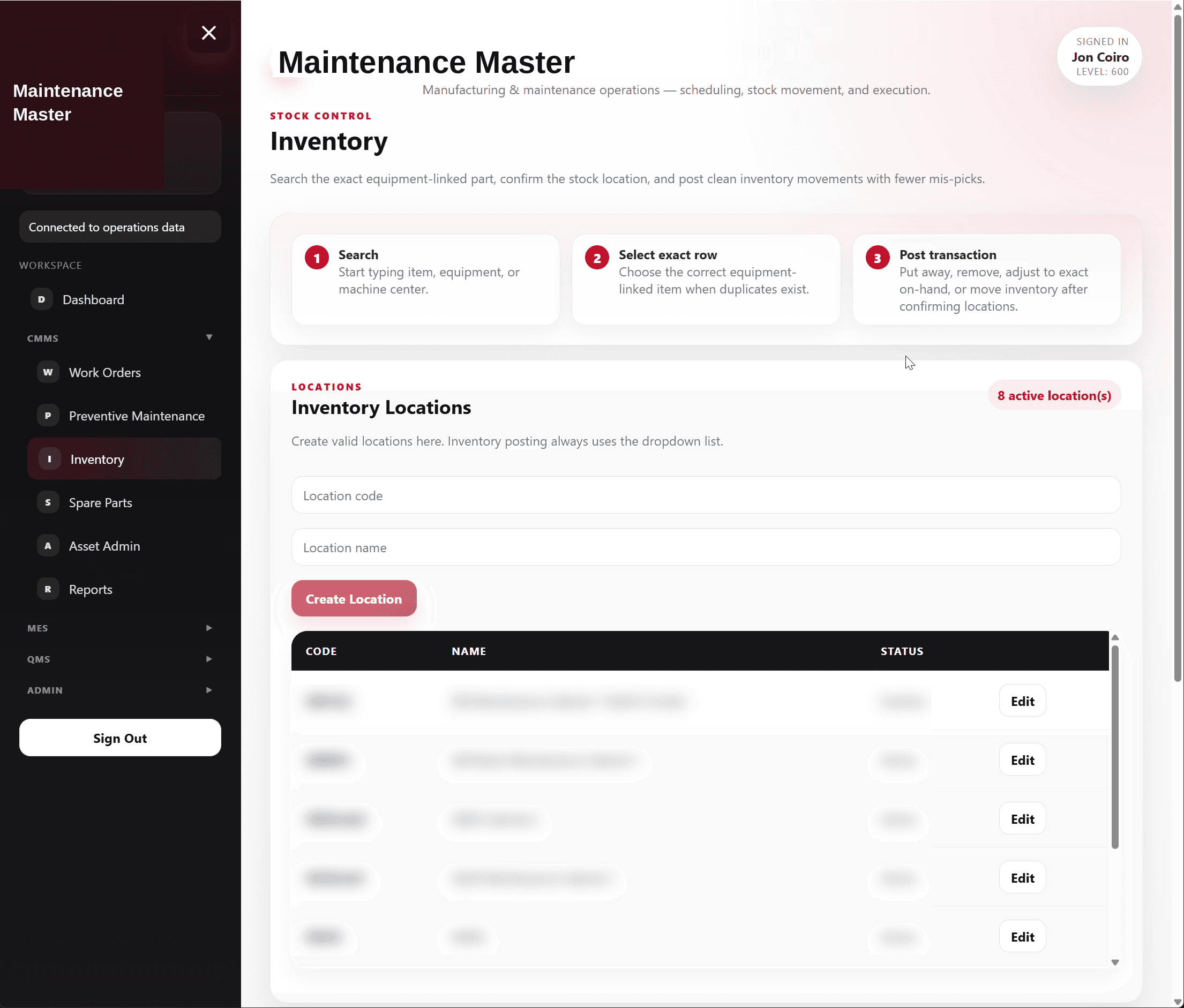Click the Work Orders W icon
The height and width of the screenshot is (1008, 1184).
pyautogui.click(x=48, y=372)
